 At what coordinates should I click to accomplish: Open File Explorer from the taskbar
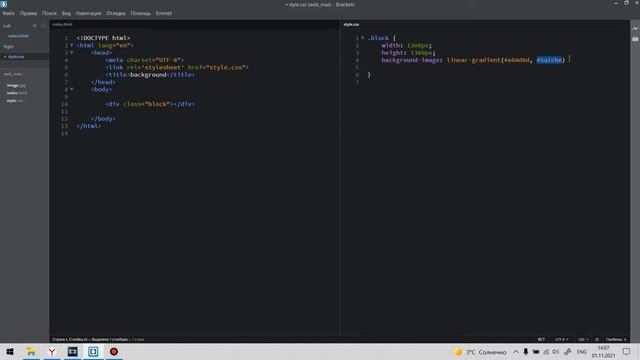tap(31, 351)
